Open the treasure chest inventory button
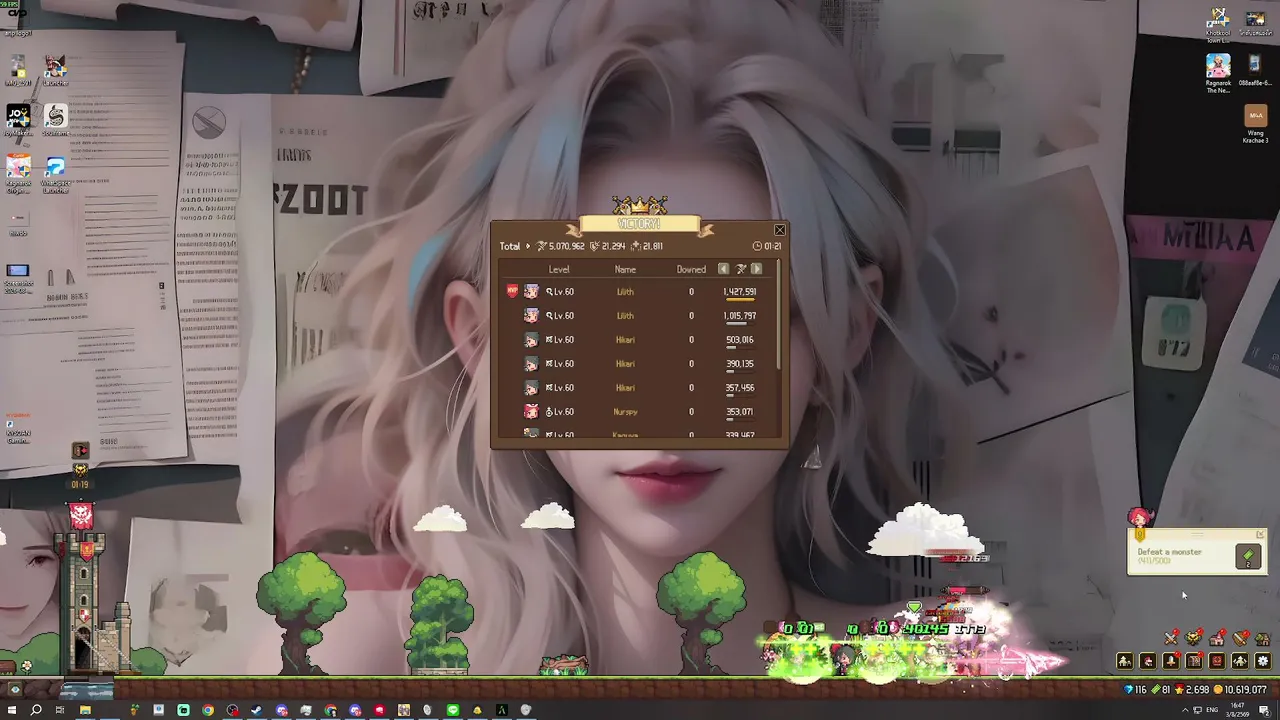This screenshot has height=720, width=1280. point(1194,661)
